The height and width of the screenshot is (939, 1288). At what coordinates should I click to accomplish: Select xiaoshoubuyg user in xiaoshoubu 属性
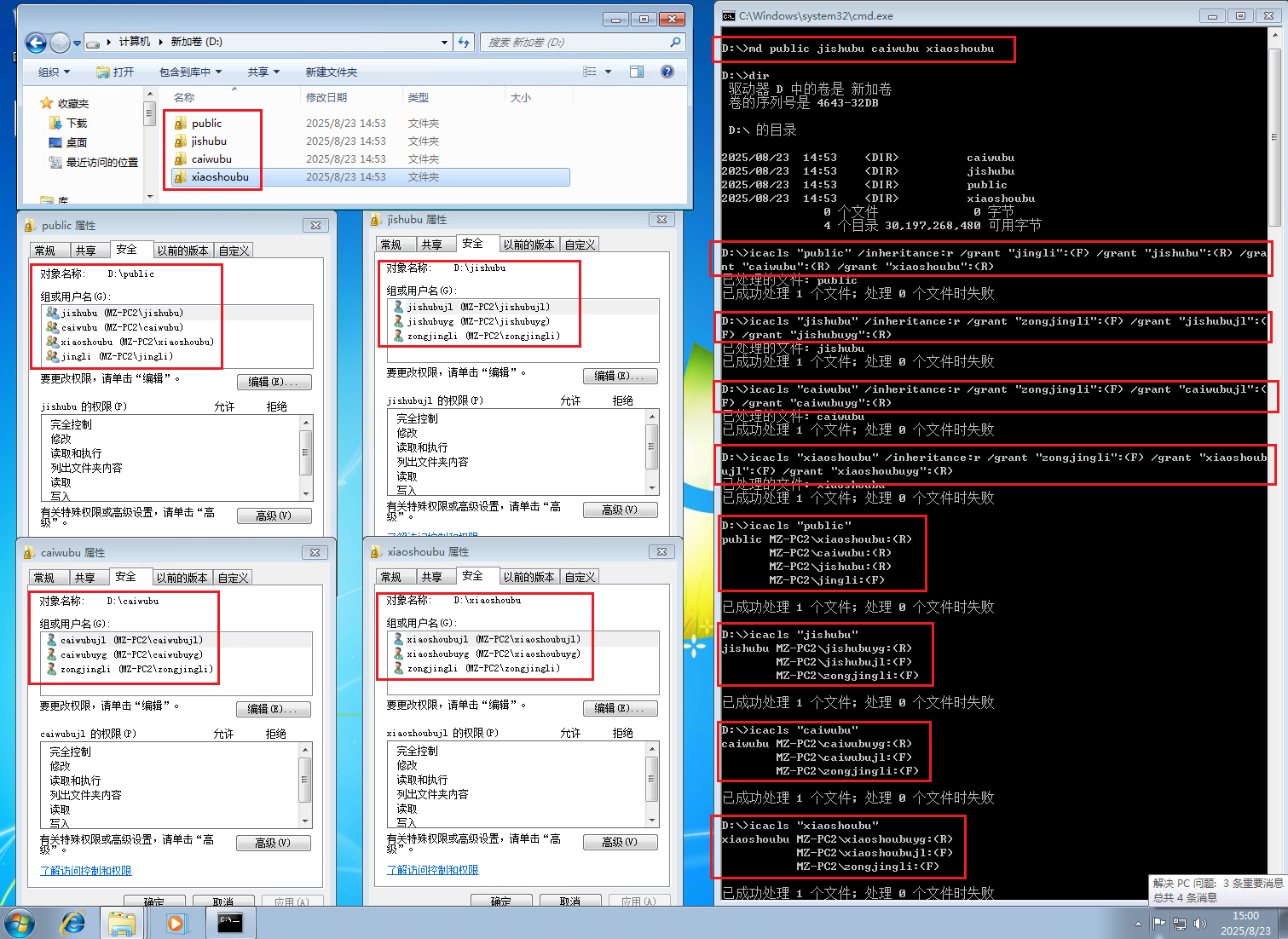pyautogui.click(x=486, y=654)
